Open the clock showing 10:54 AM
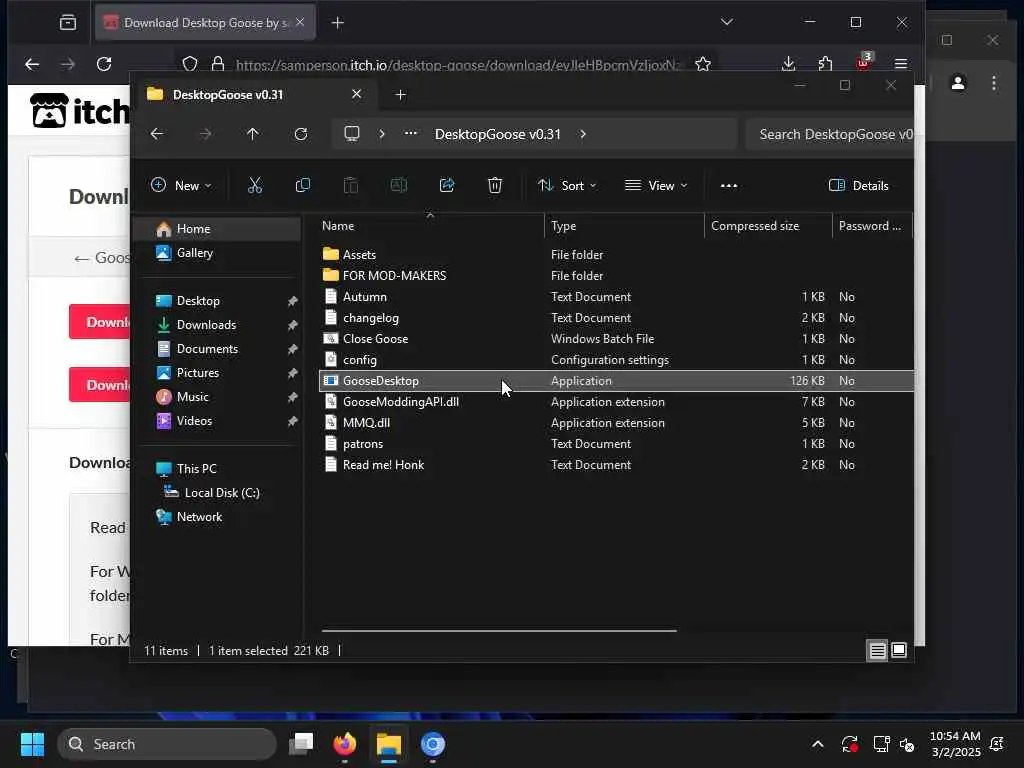This screenshot has width=1024, height=768. 955,744
